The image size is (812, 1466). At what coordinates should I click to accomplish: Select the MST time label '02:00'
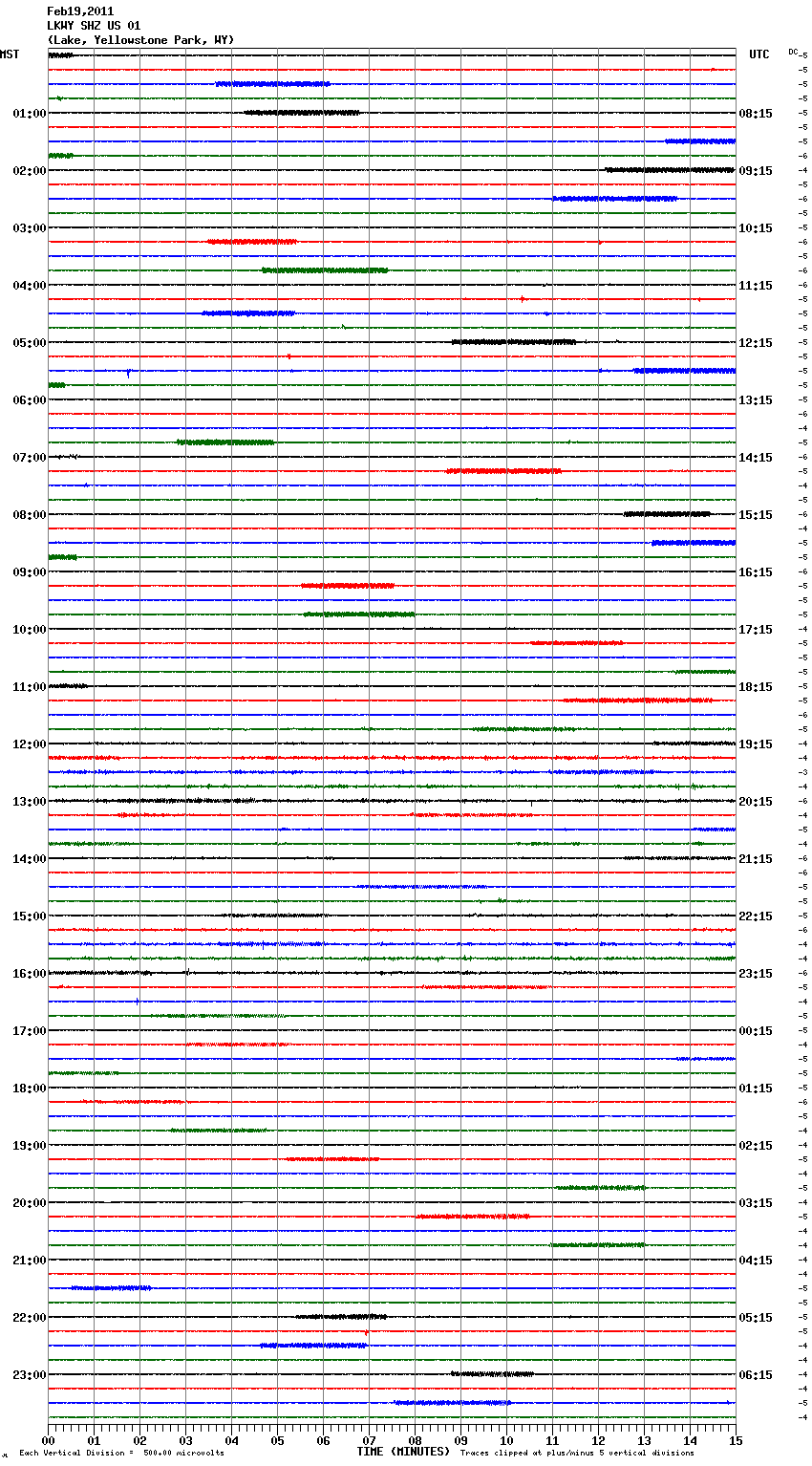[x=30, y=171]
